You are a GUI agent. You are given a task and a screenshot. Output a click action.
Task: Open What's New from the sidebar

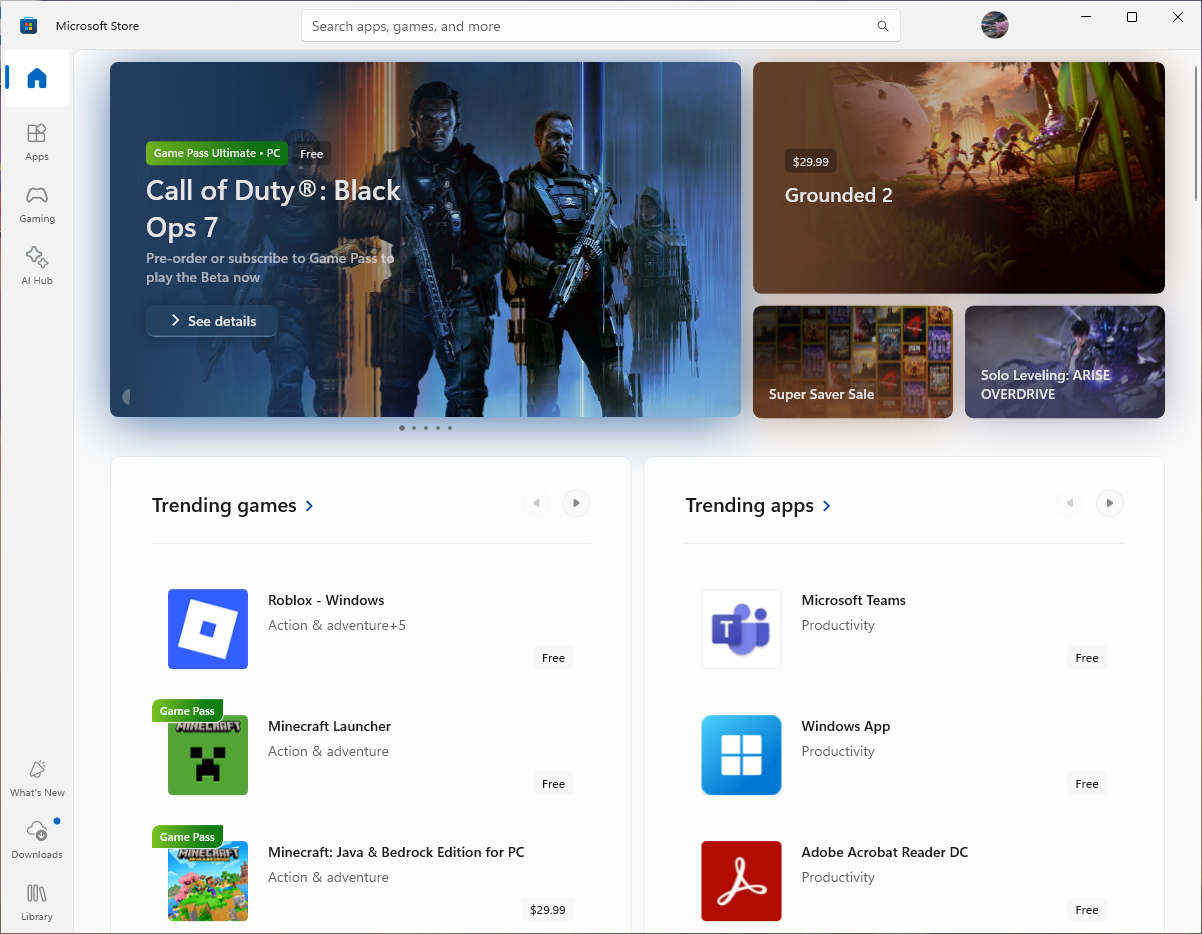click(36, 780)
